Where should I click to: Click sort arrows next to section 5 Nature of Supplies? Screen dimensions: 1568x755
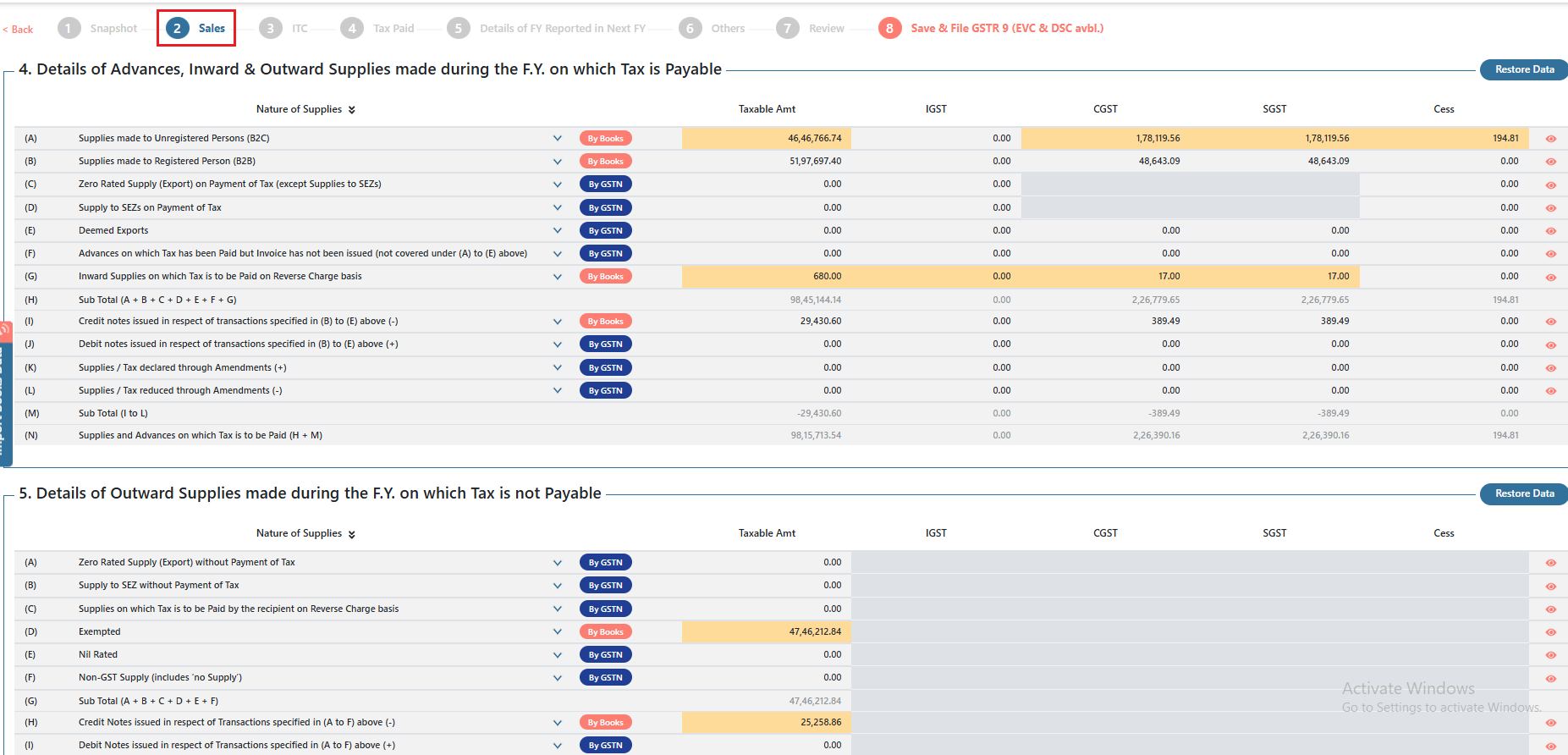click(x=351, y=534)
